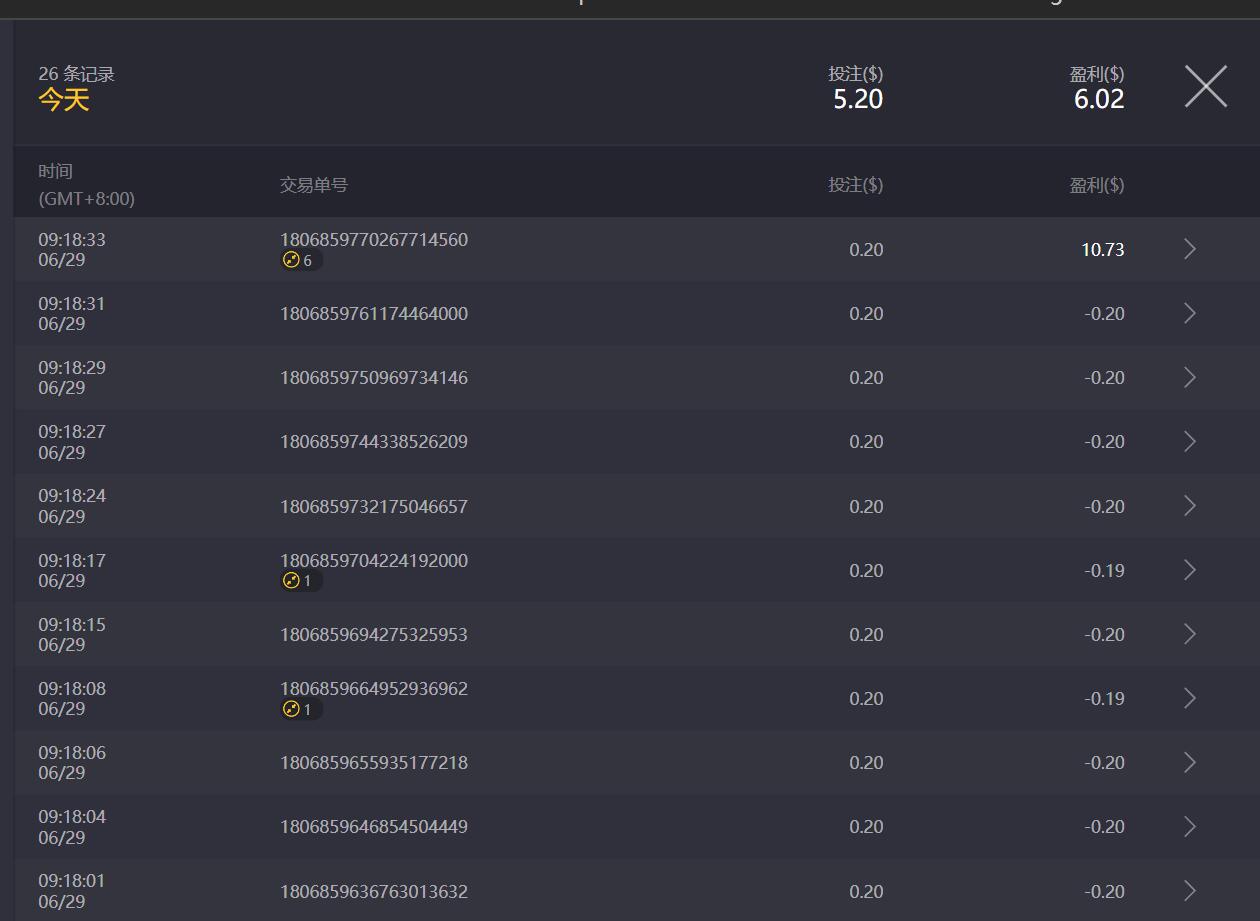
Task: Click transaction number 1806859761174464000
Action: click(x=373, y=314)
